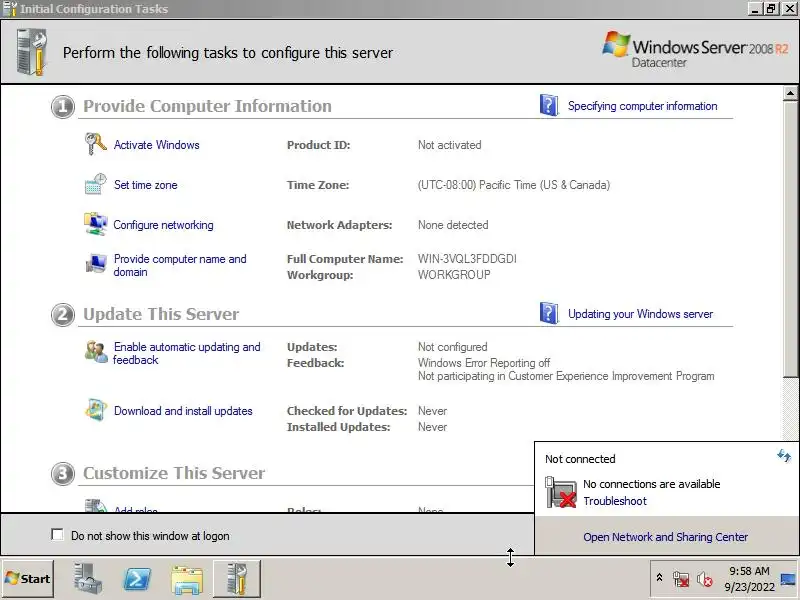Screen dimensions: 800x600
Task: Click the Update This Server heading
Action: [161, 314]
